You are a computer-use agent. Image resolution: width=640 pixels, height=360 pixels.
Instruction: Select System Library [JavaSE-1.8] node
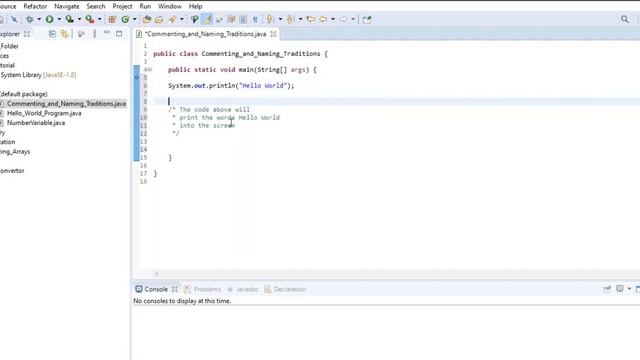click(x=38, y=75)
